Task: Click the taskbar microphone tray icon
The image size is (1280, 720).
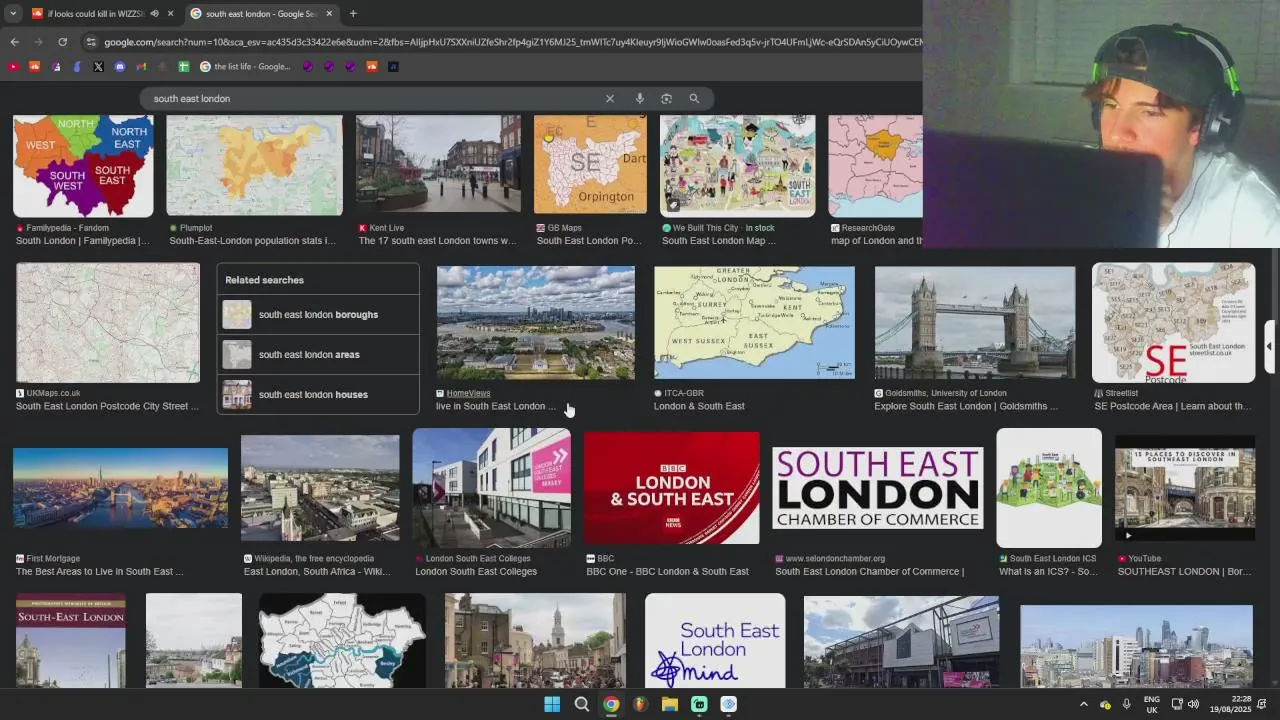Action: pyautogui.click(x=1127, y=704)
